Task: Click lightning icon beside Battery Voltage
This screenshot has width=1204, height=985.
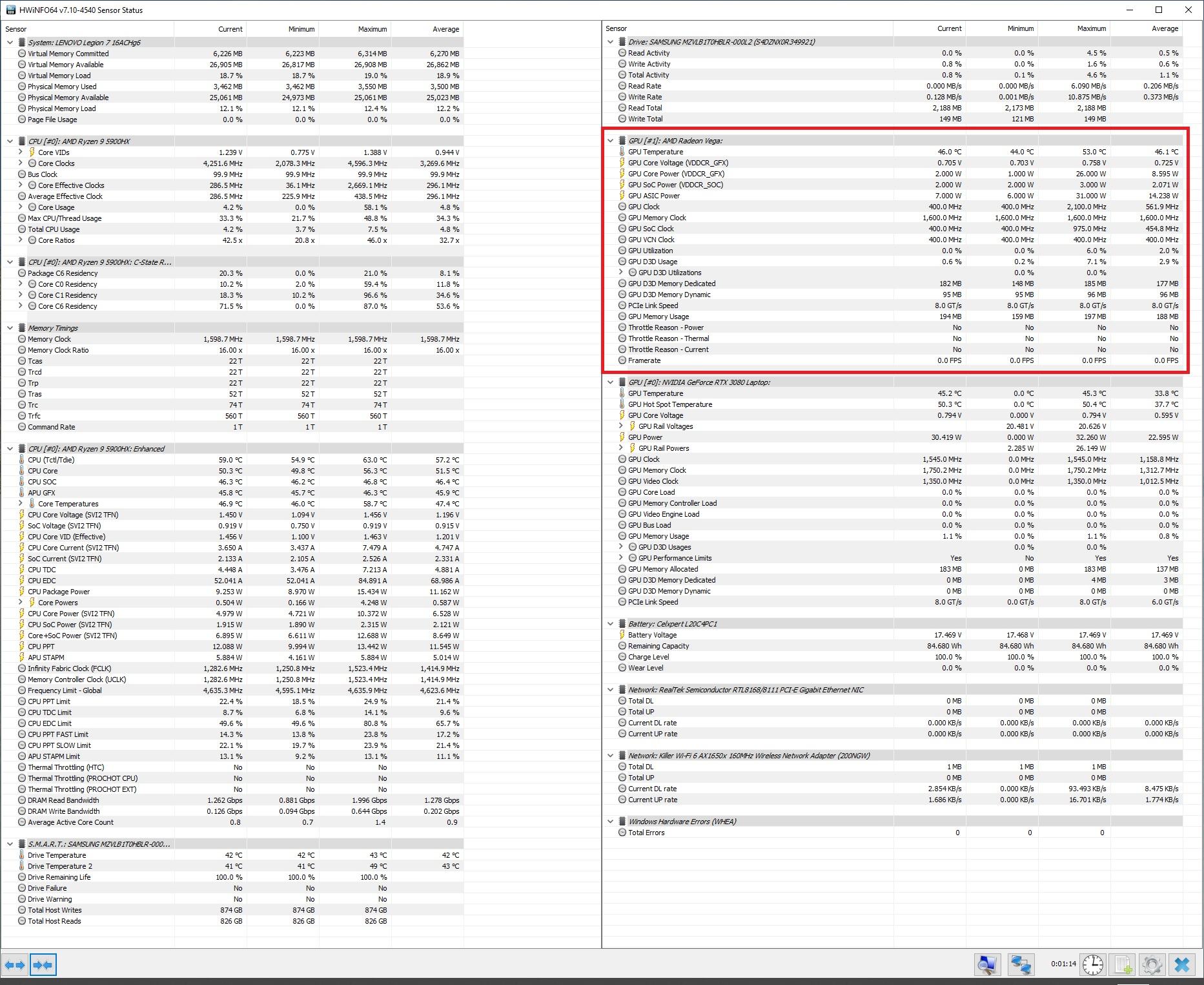Action: [622, 635]
